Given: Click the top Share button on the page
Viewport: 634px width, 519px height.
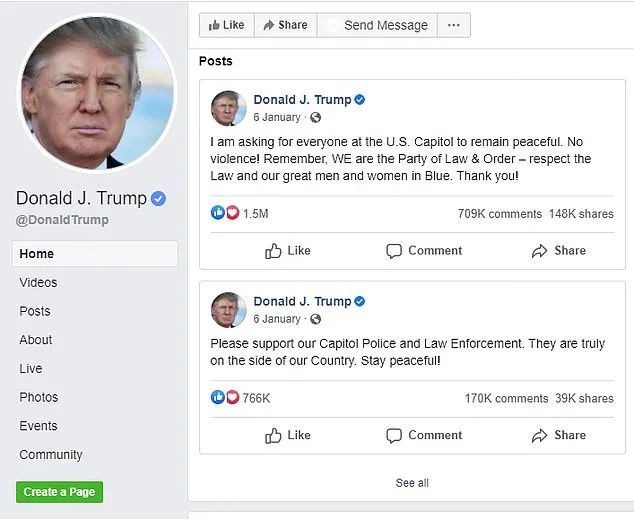Looking at the screenshot, I should pyautogui.click(x=285, y=25).
